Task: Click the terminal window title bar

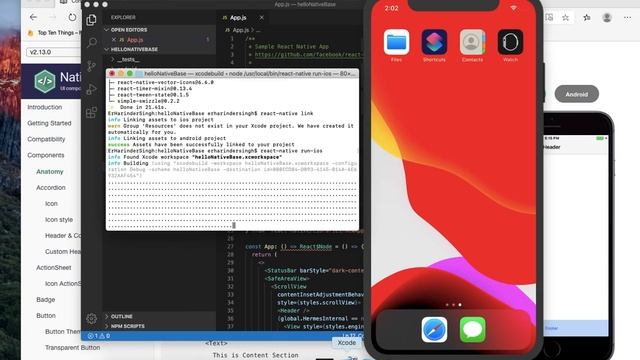Action: coord(232,73)
